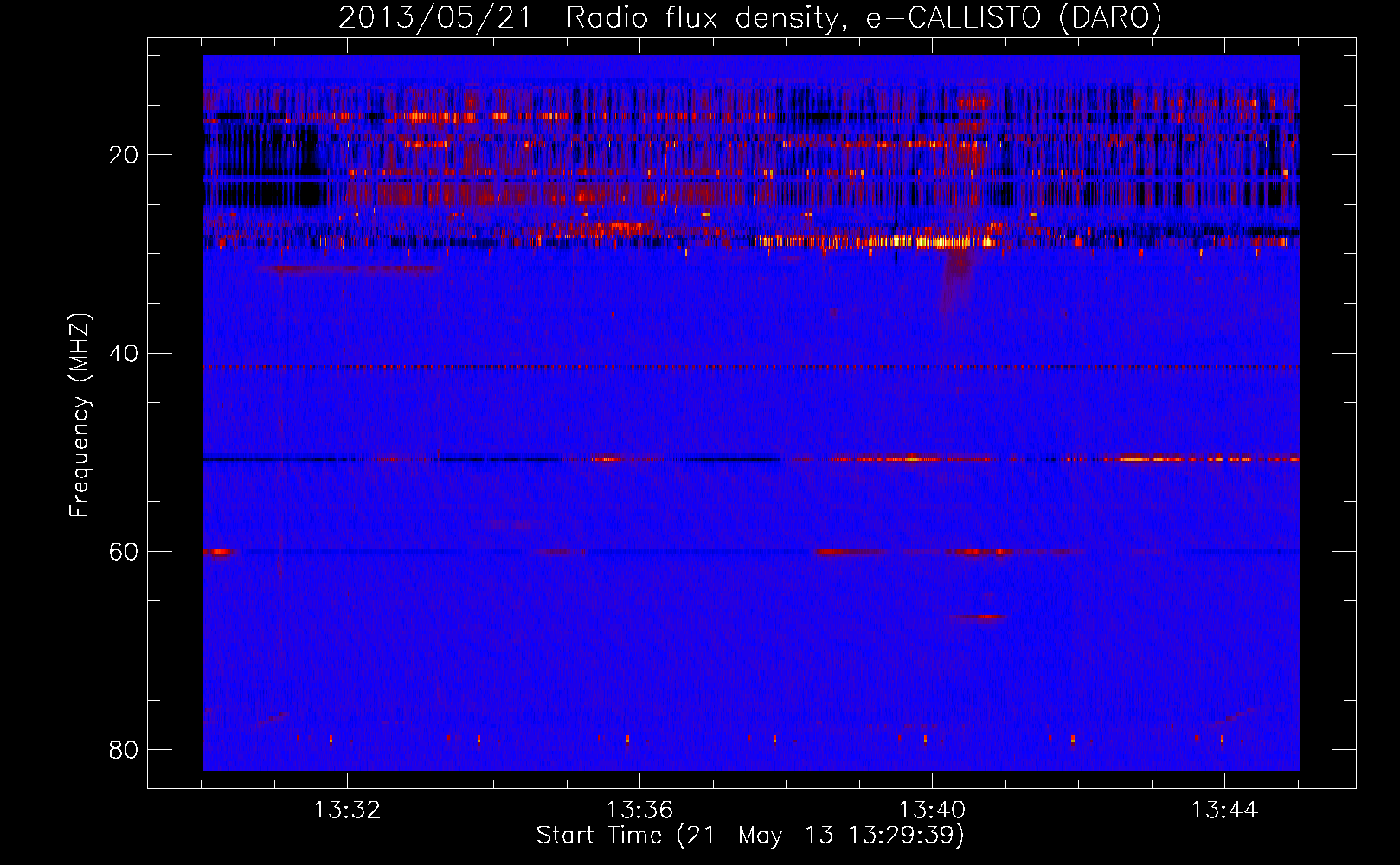Viewport: 1400px width, 865px height.
Task: Click the time tick label "13:44"
Action: [1224, 810]
